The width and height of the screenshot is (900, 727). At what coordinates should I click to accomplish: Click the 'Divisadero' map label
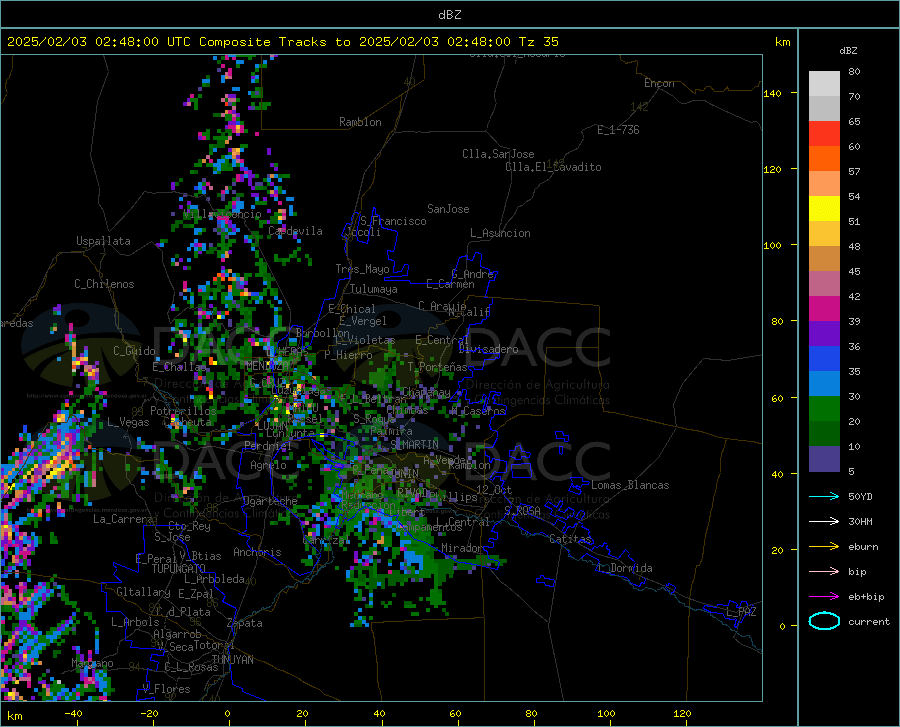(x=488, y=349)
